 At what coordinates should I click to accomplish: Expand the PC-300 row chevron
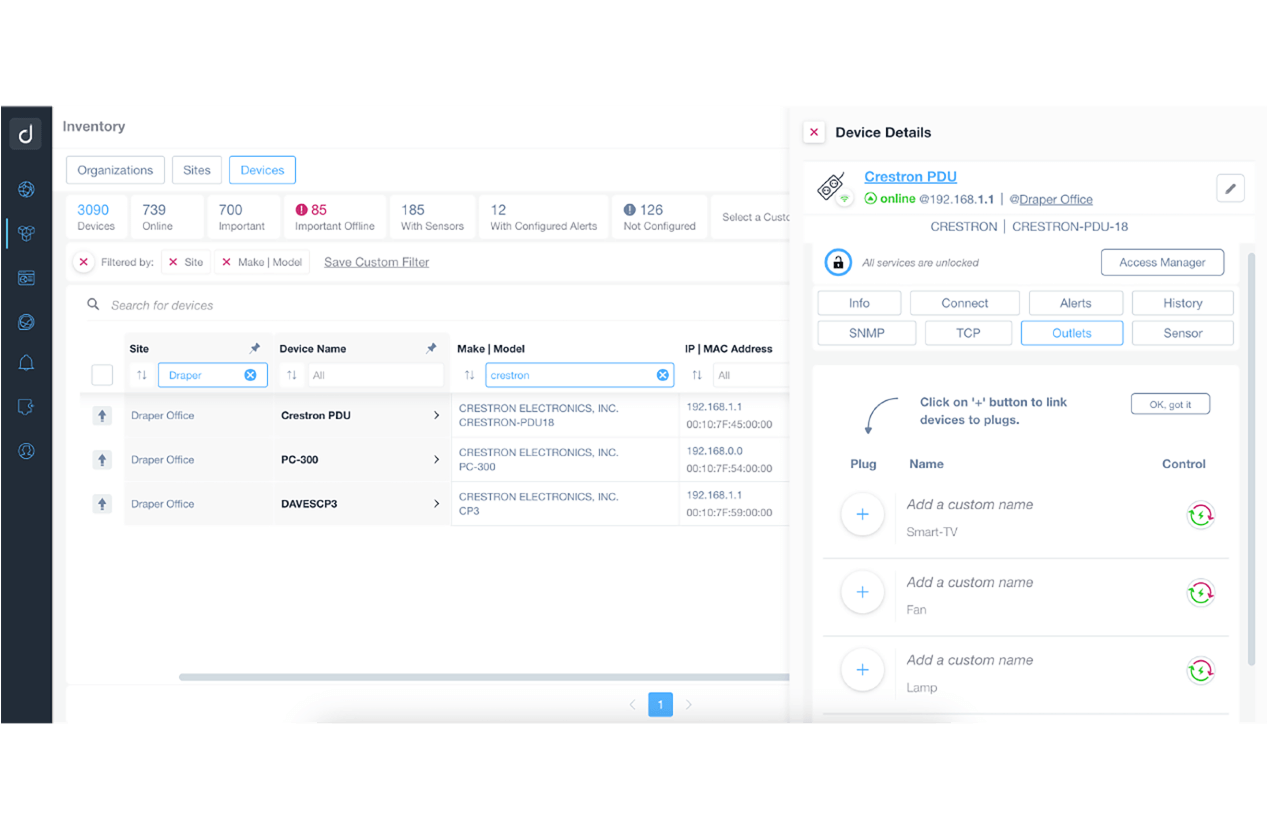[x=436, y=460]
